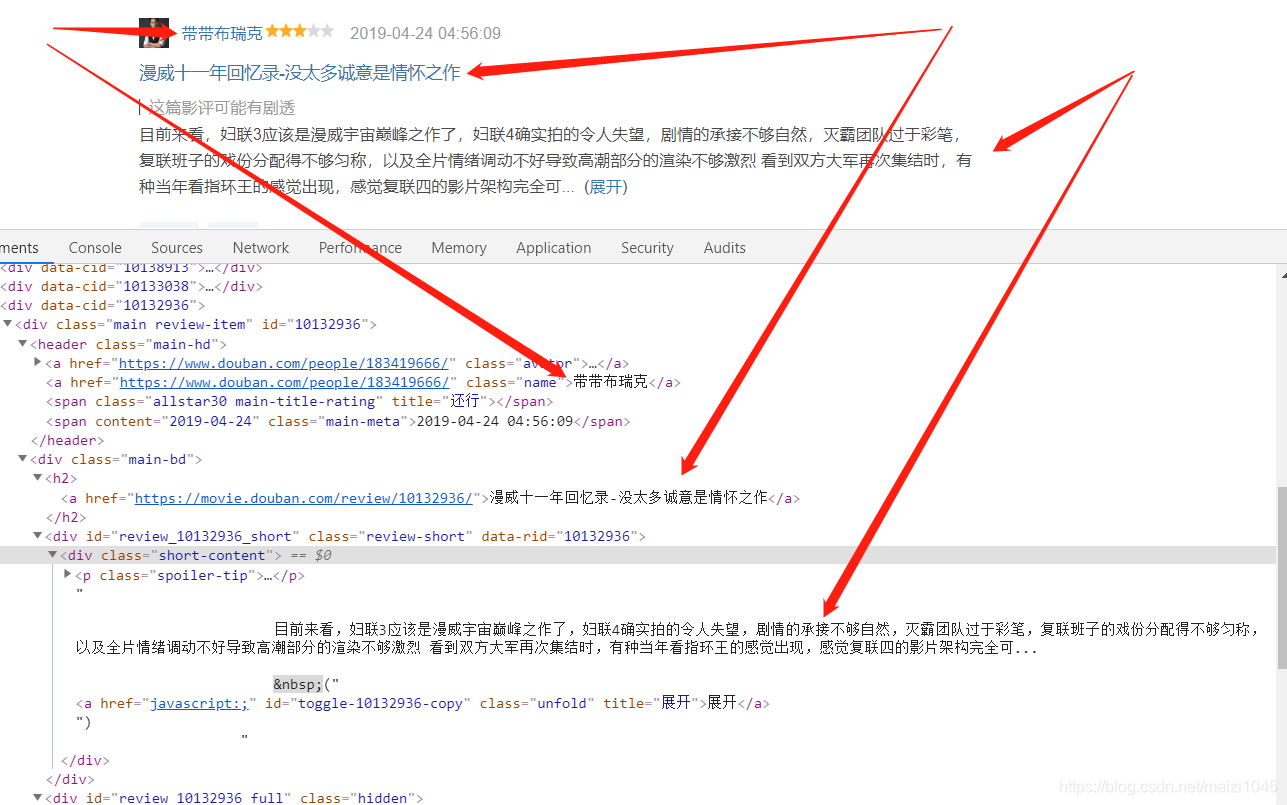1287x805 pixels.
Task: Open review title 漫威十一年回忆录-没太多诚意是情怀之作
Action: coord(300,72)
